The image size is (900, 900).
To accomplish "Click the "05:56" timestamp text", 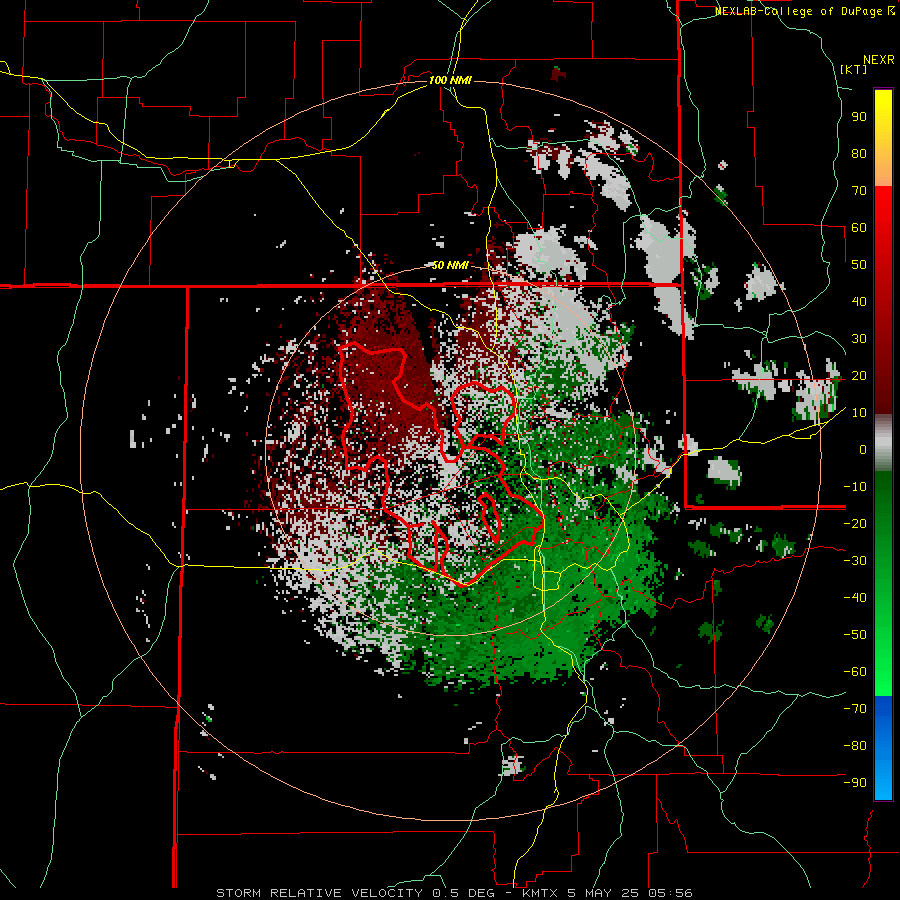I will [x=669, y=893].
